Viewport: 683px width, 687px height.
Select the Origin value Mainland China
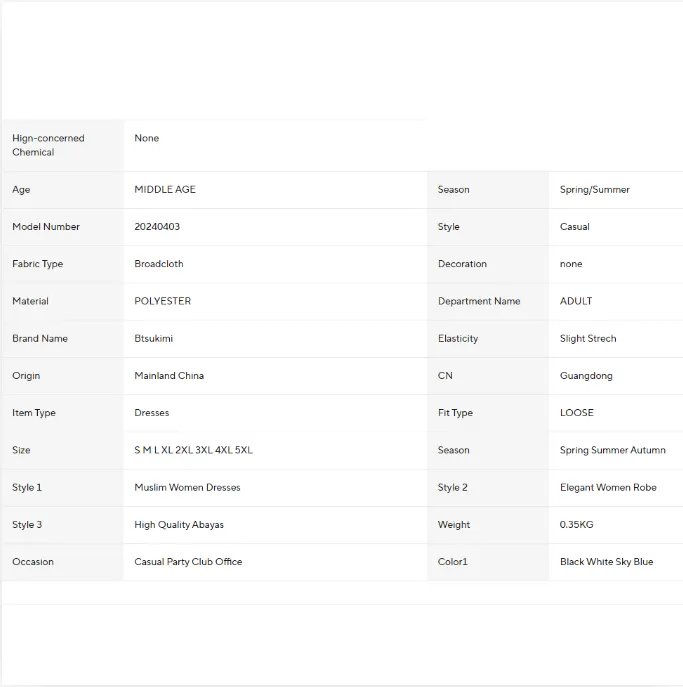(x=169, y=375)
